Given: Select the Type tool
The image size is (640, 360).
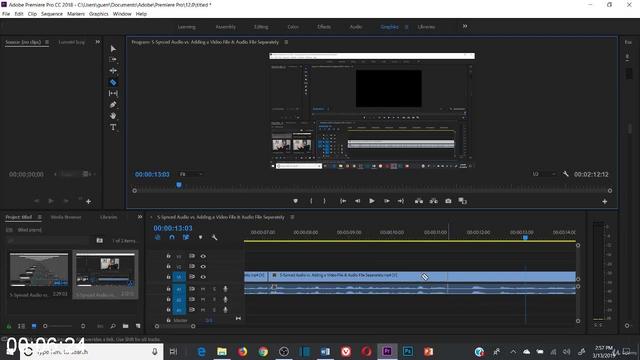Looking at the screenshot, I should 113,127.
